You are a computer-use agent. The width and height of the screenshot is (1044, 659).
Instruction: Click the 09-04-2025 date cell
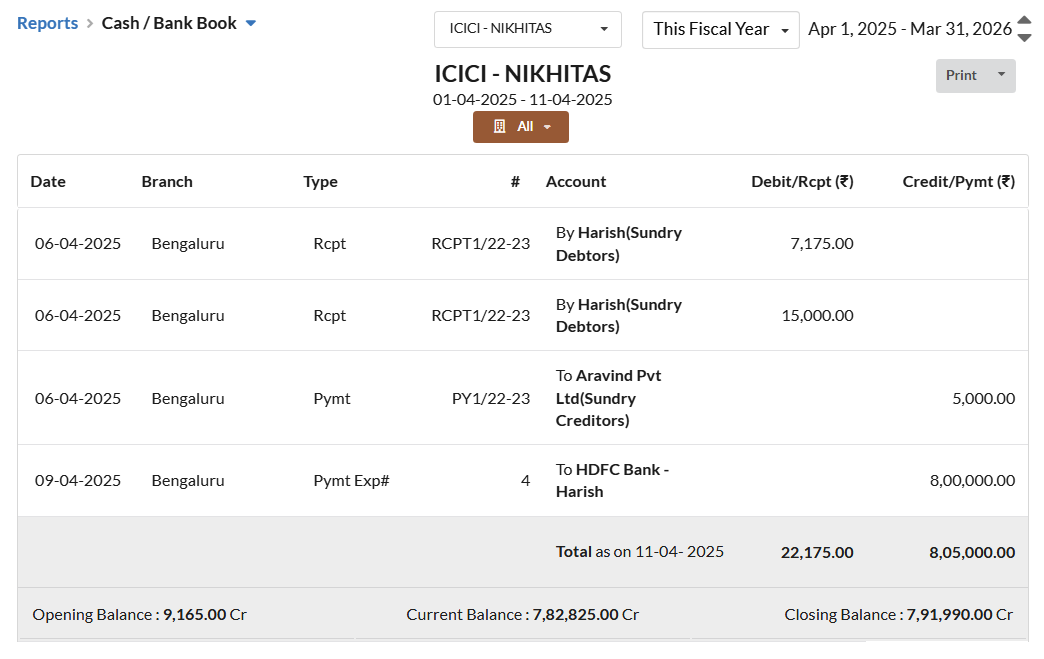pos(78,481)
